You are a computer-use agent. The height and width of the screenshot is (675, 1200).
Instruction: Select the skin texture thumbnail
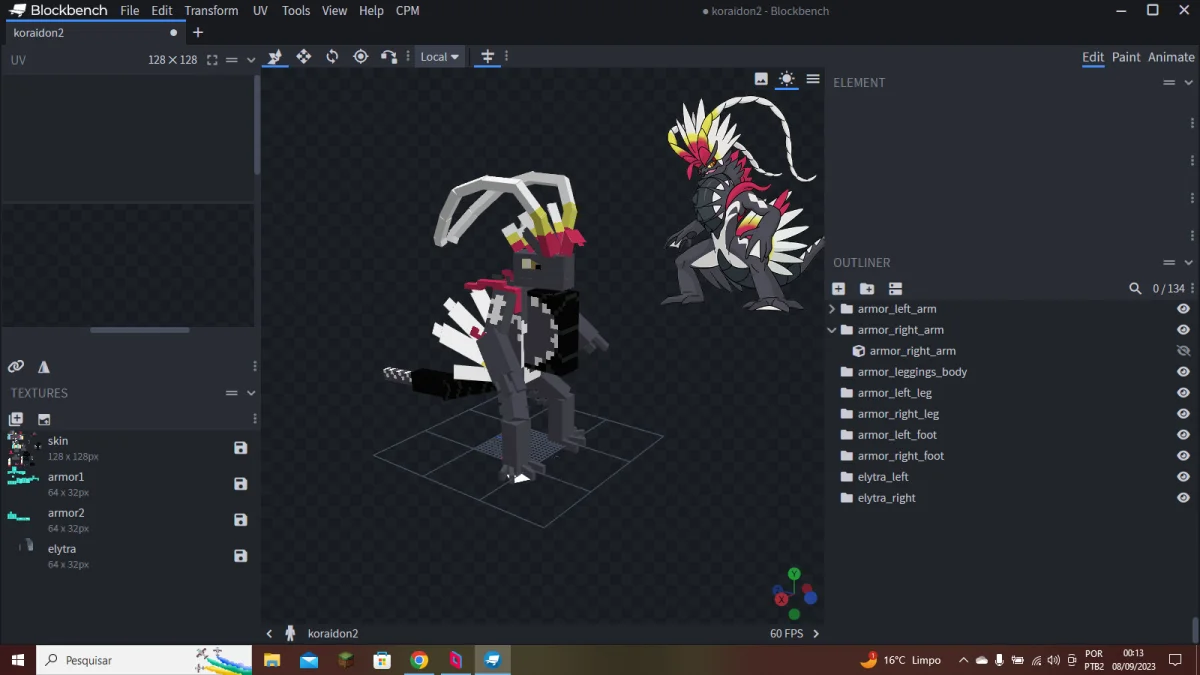[23, 448]
